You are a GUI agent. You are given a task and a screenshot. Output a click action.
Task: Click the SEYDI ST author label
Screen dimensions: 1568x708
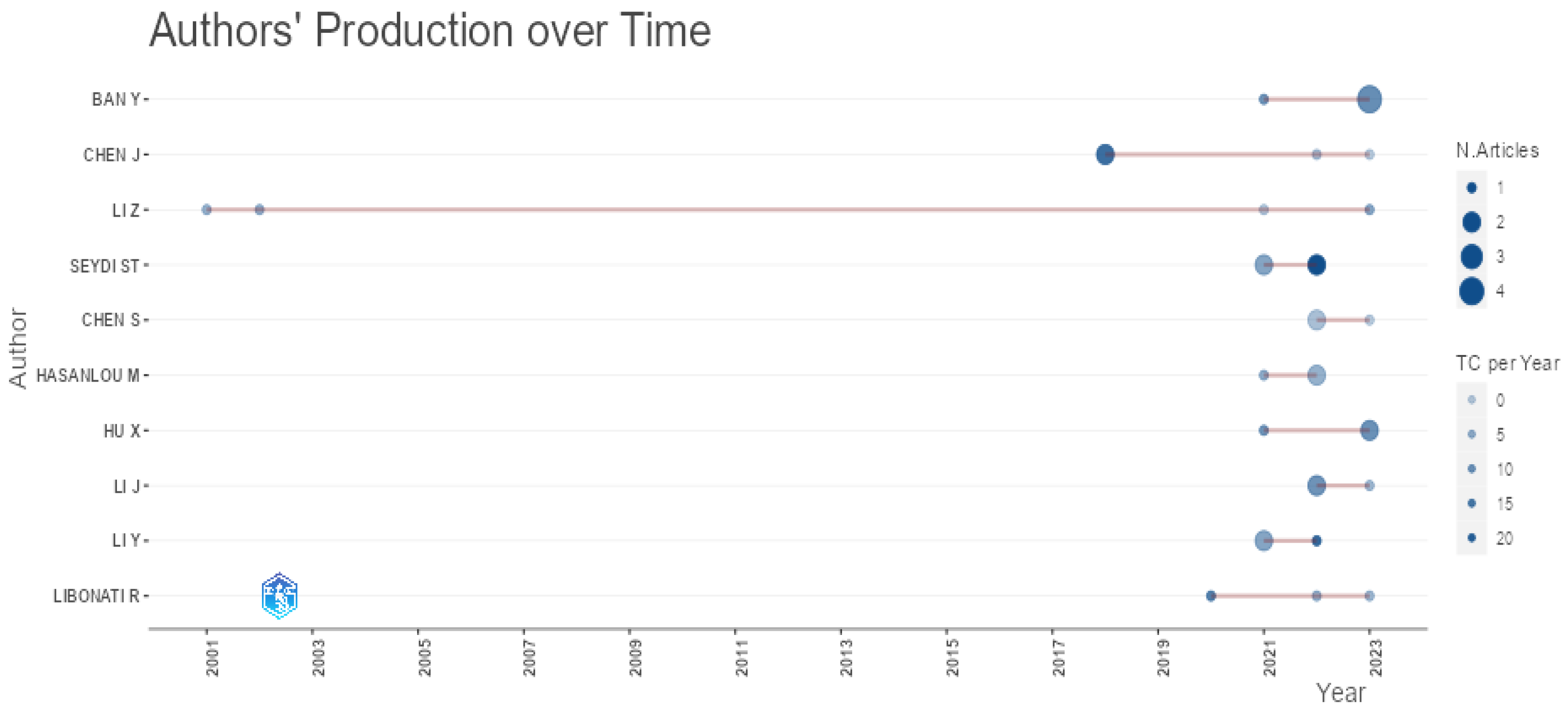pos(105,266)
